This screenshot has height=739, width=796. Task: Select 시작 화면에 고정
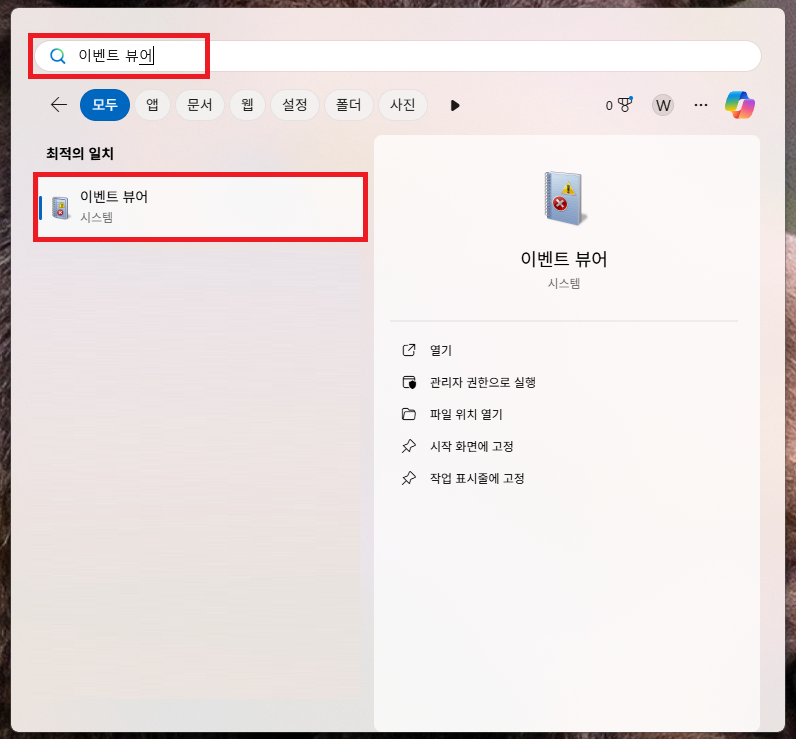click(x=472, y=446)
